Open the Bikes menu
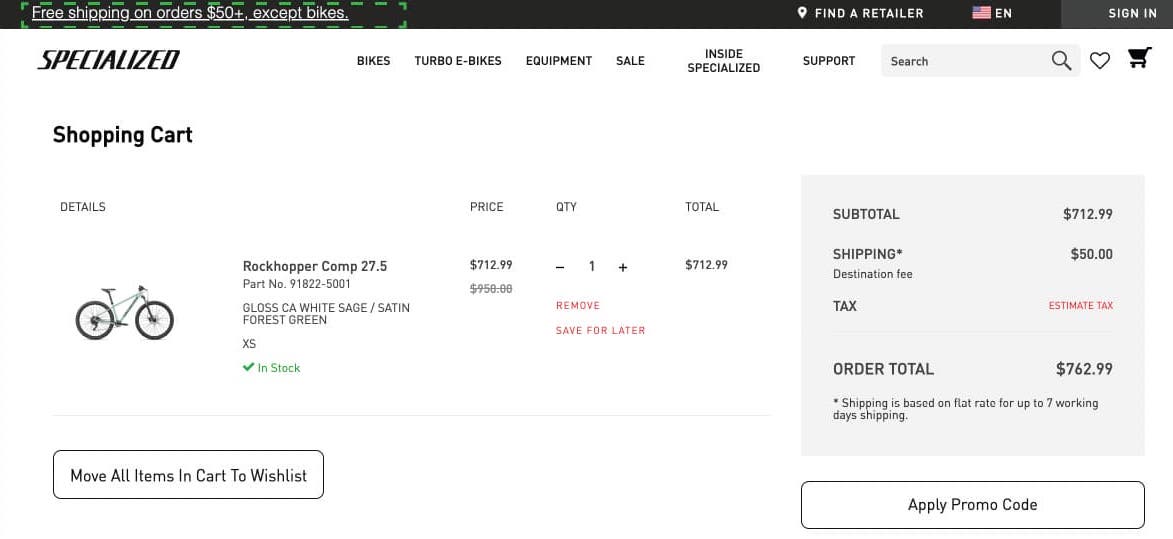The image size is (1173, 539). (373, 61)
